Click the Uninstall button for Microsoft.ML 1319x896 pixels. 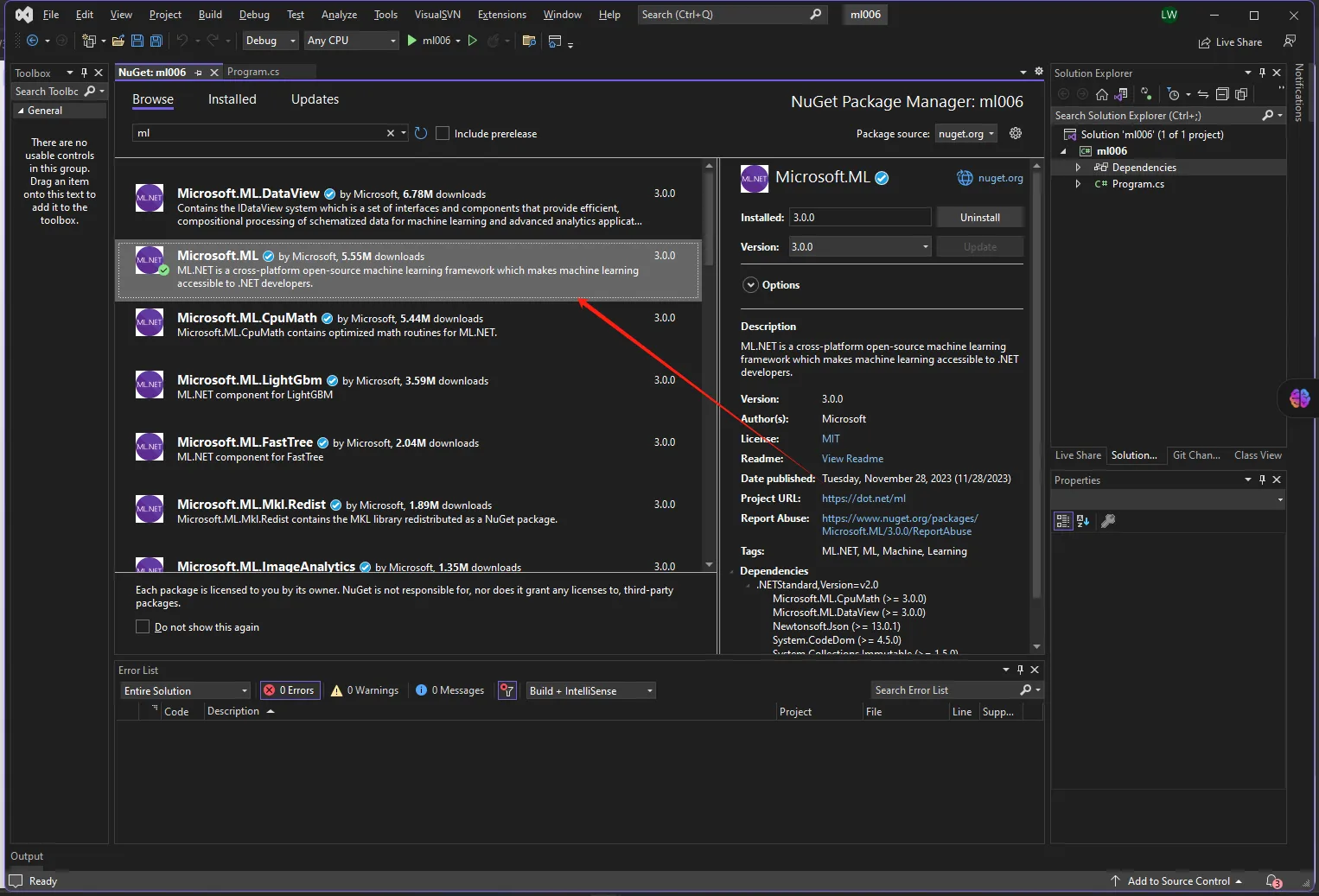979,218
